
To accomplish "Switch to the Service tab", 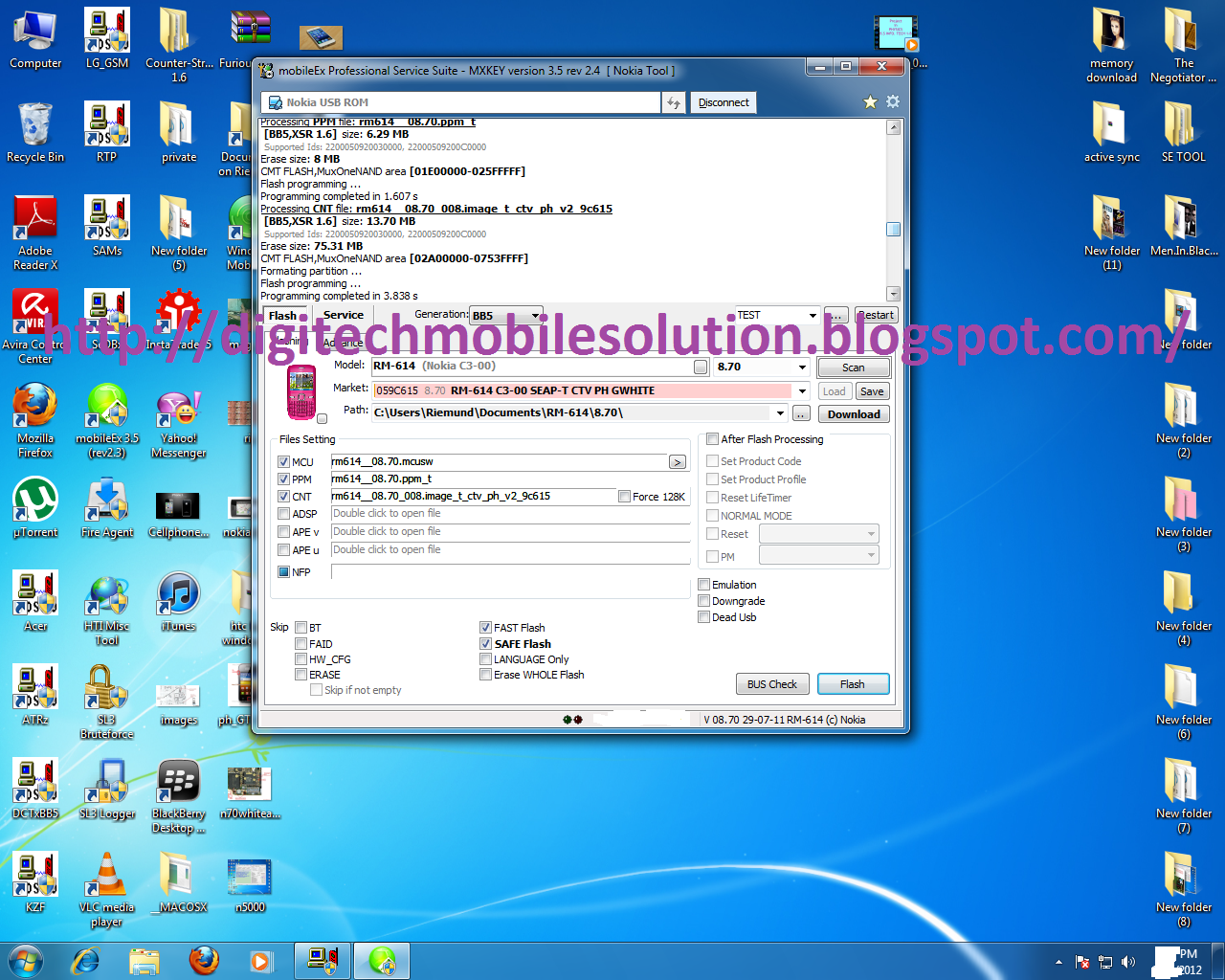I will coord(343,315).
